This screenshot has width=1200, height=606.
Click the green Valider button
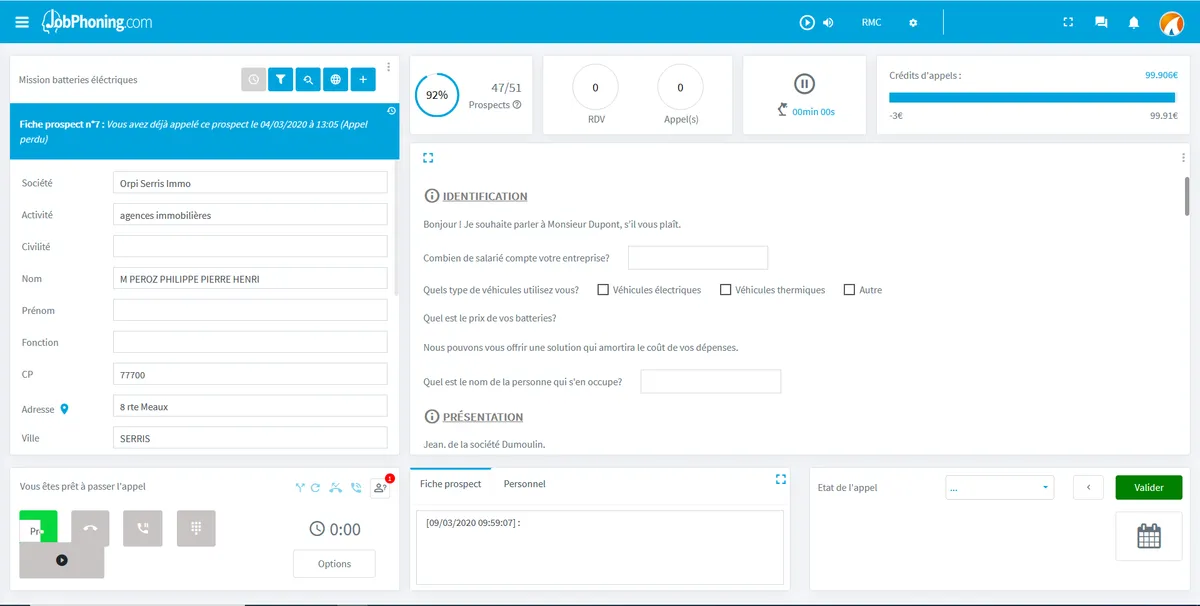click(1149, 488)
